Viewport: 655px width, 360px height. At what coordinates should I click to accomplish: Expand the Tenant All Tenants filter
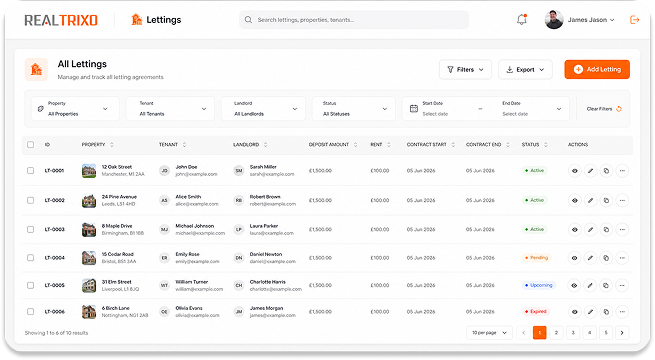pos(170,109)
